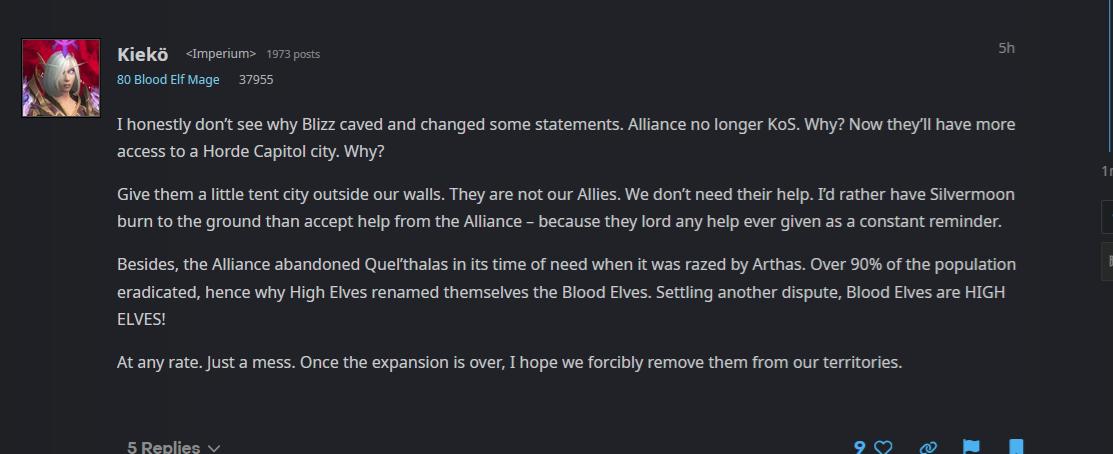Click the paragraph starting 'Give them a little tent'
This screenshot has height=454, width=1113.
tap(566, 208)
